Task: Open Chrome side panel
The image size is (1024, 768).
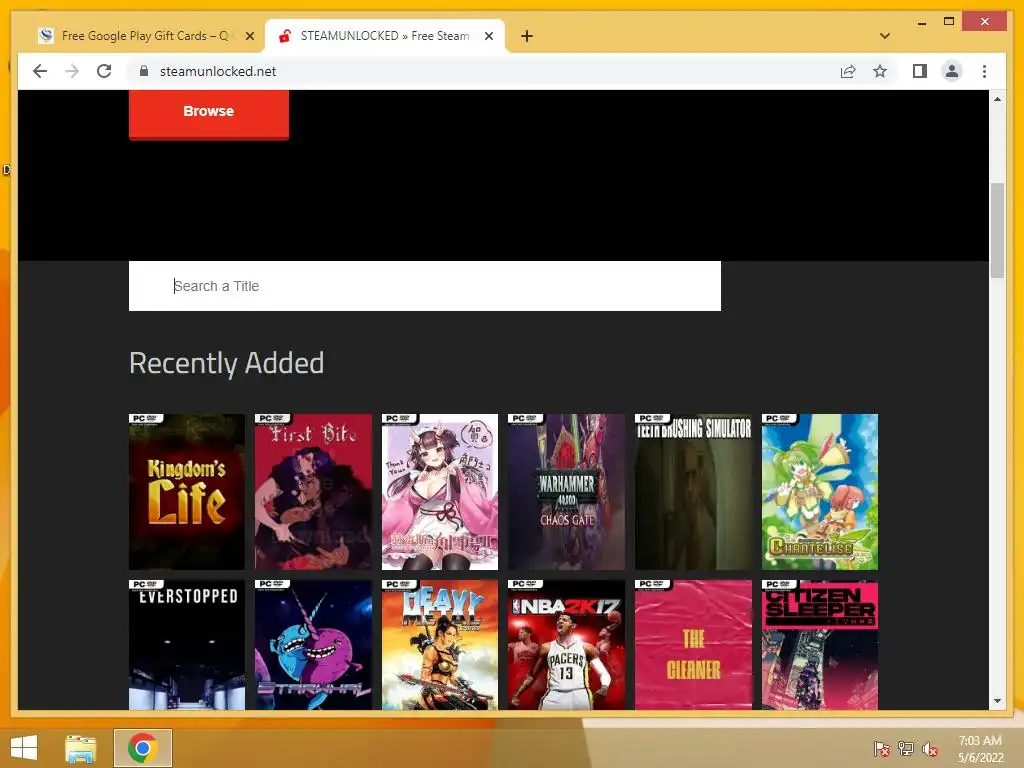Action: 920,71
